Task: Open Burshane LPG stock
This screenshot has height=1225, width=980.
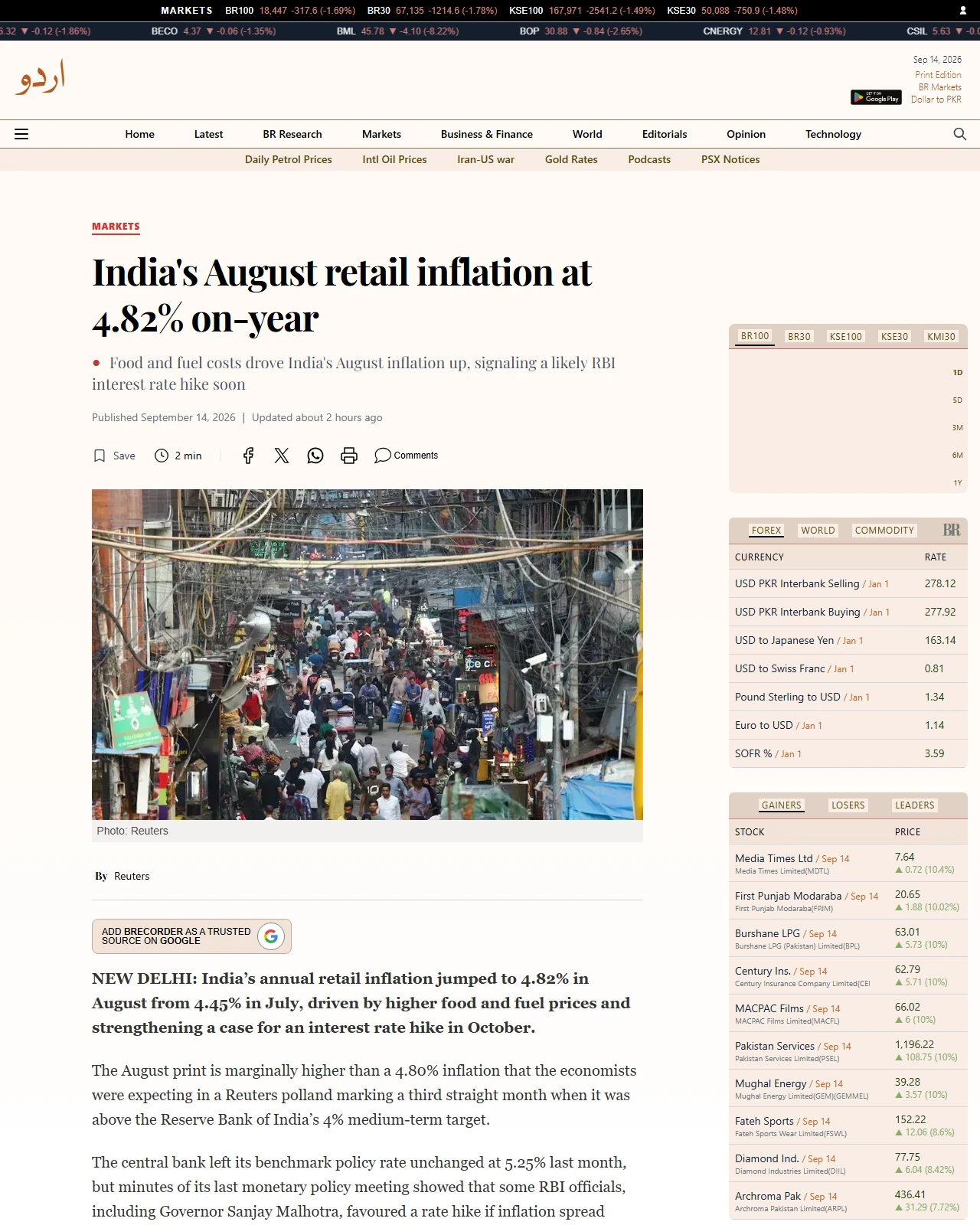Action: [767, 933]
